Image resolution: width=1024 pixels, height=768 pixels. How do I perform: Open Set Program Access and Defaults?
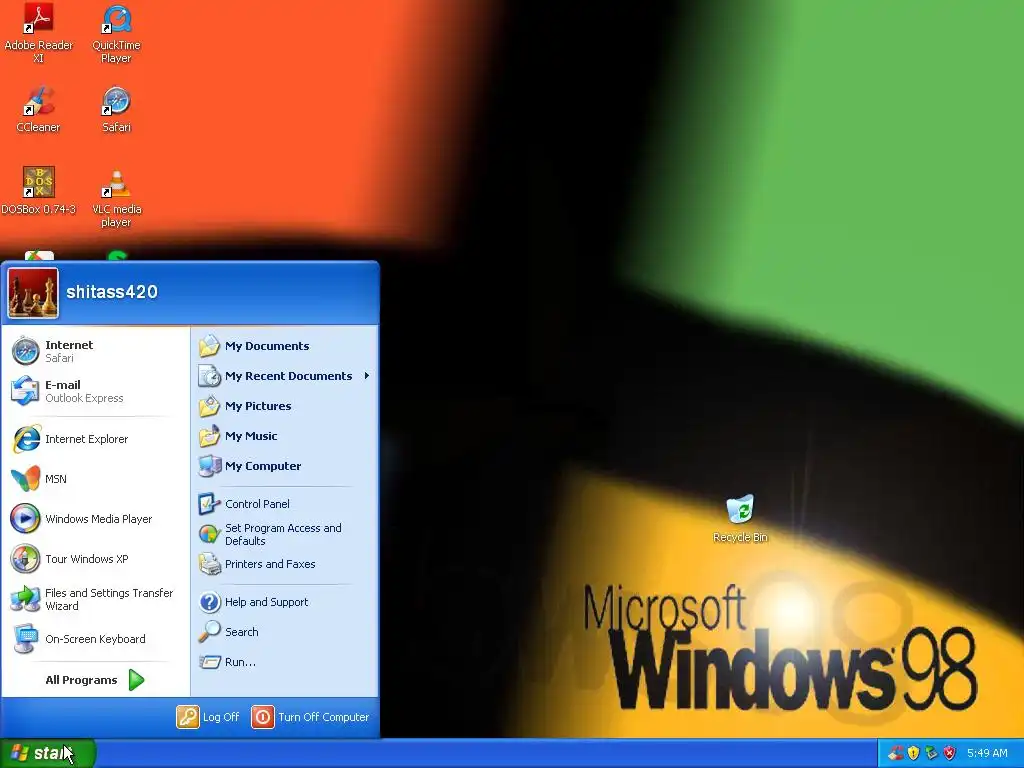tap(285, 534)
